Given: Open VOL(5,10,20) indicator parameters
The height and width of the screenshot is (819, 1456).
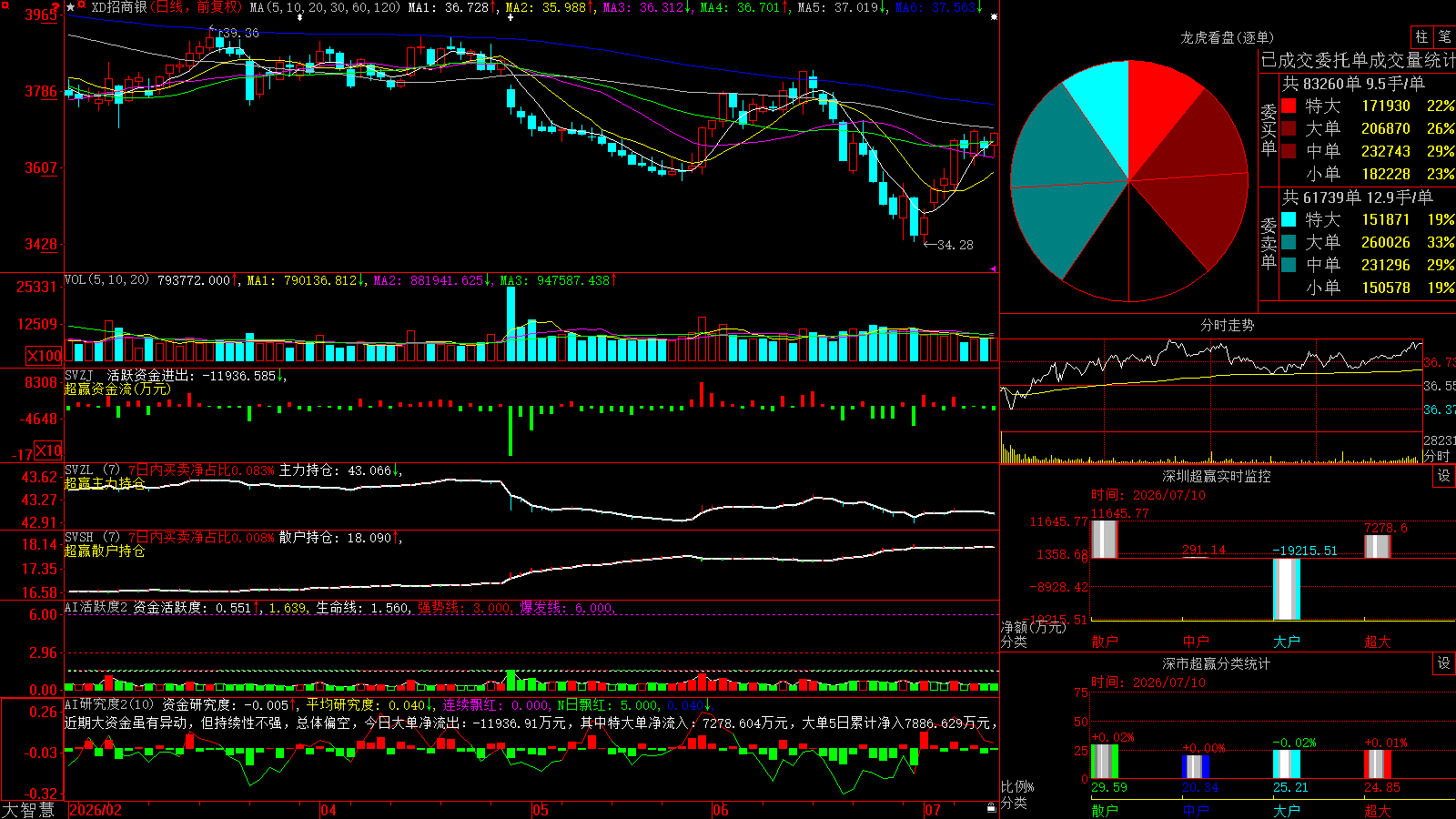Looking at the screenshot, I should click(106, 280).
